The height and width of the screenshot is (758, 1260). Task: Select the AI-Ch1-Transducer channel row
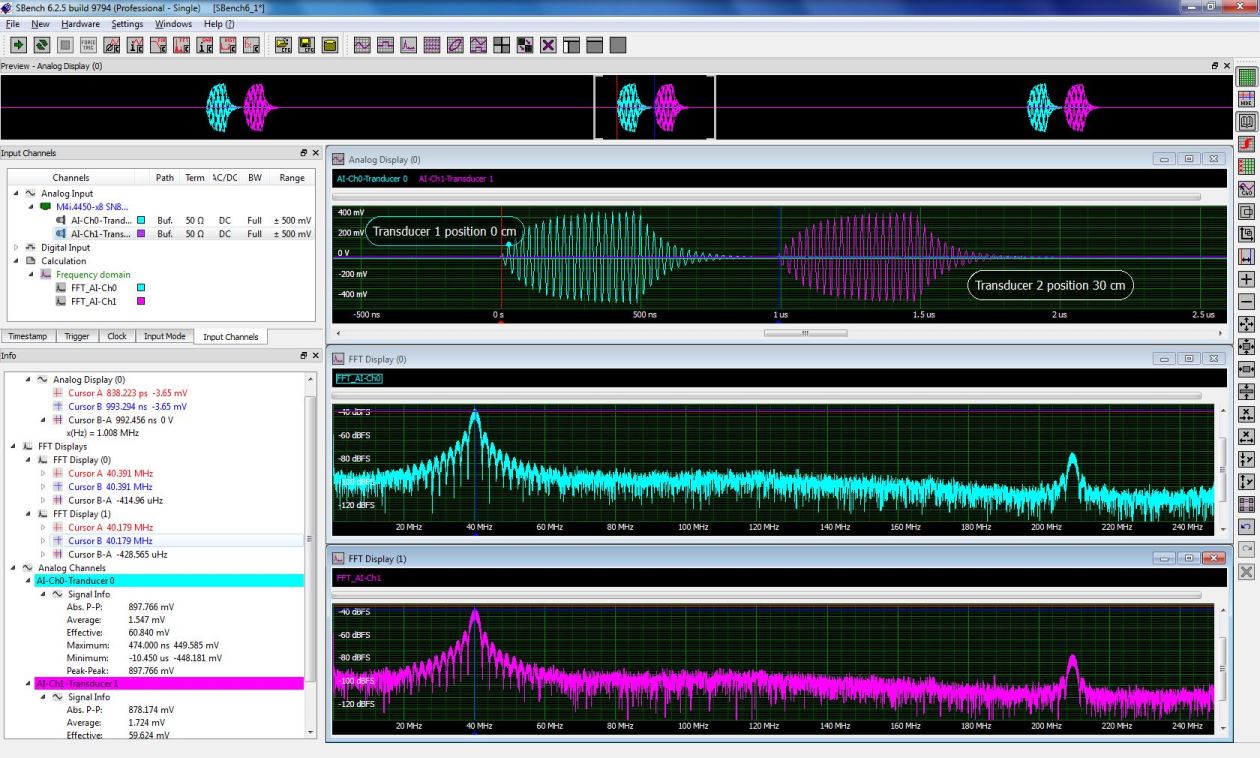100,233
